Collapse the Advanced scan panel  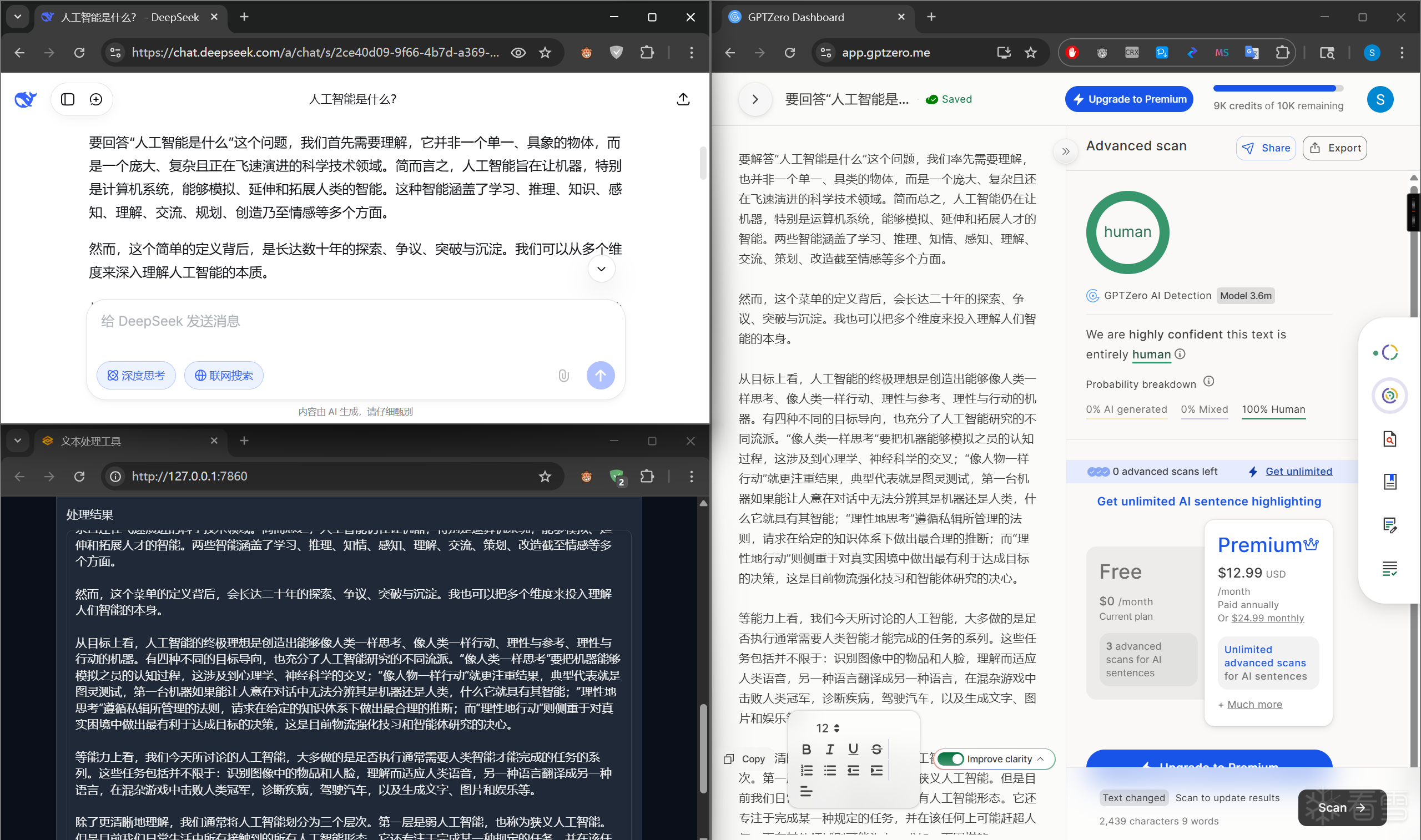point(1065,151)
